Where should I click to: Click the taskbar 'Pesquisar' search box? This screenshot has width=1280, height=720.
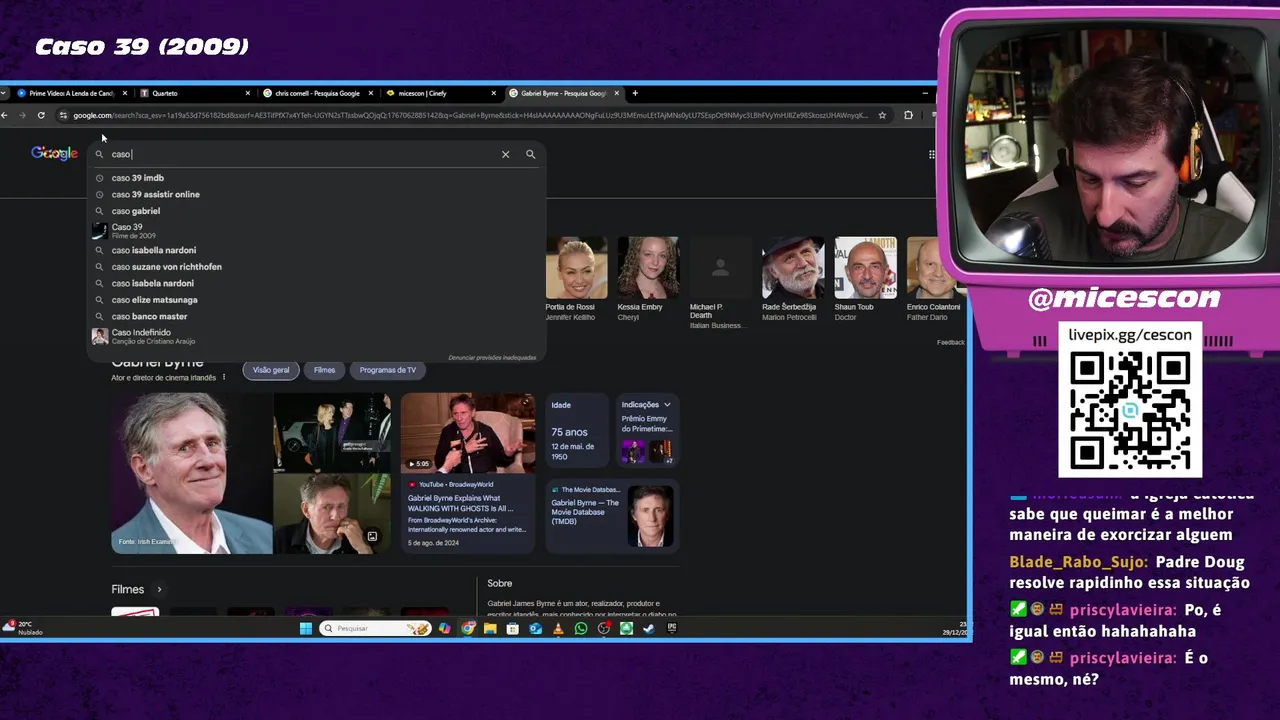(x=375, y=628)
